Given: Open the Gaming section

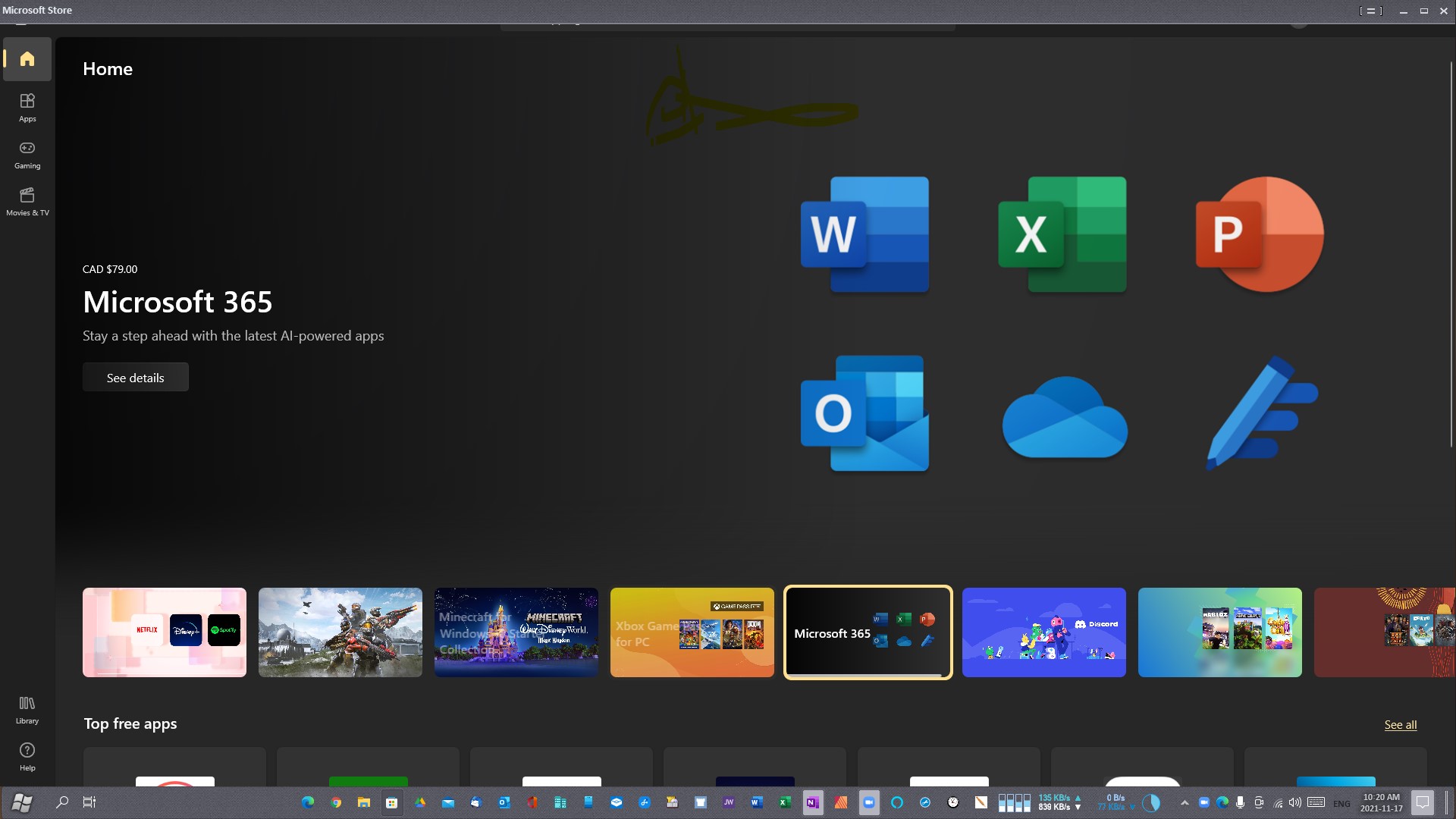Looking at the screenshot, I should (x=27, y=155).
